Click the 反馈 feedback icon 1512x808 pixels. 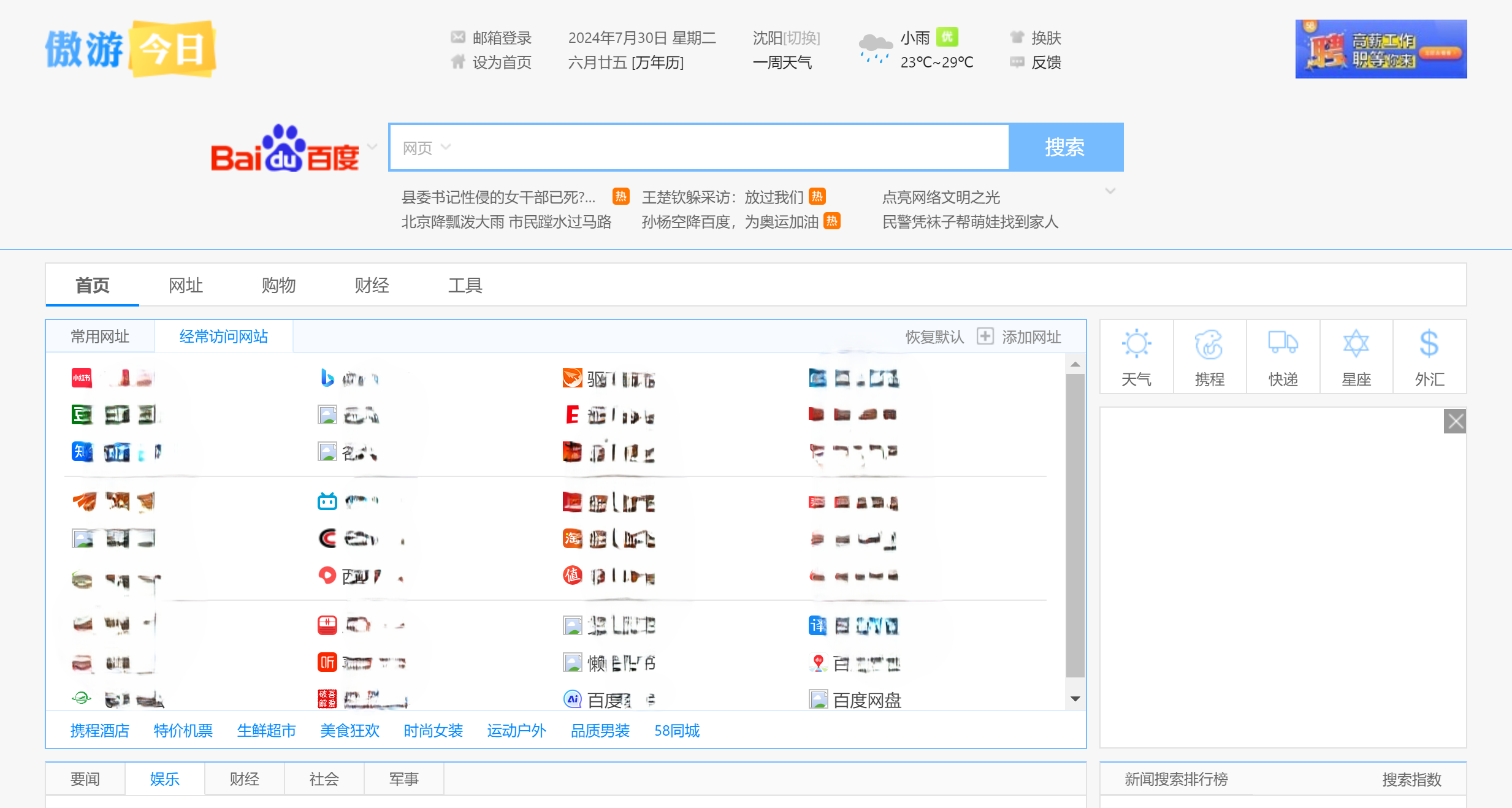tap(1017, 62)
